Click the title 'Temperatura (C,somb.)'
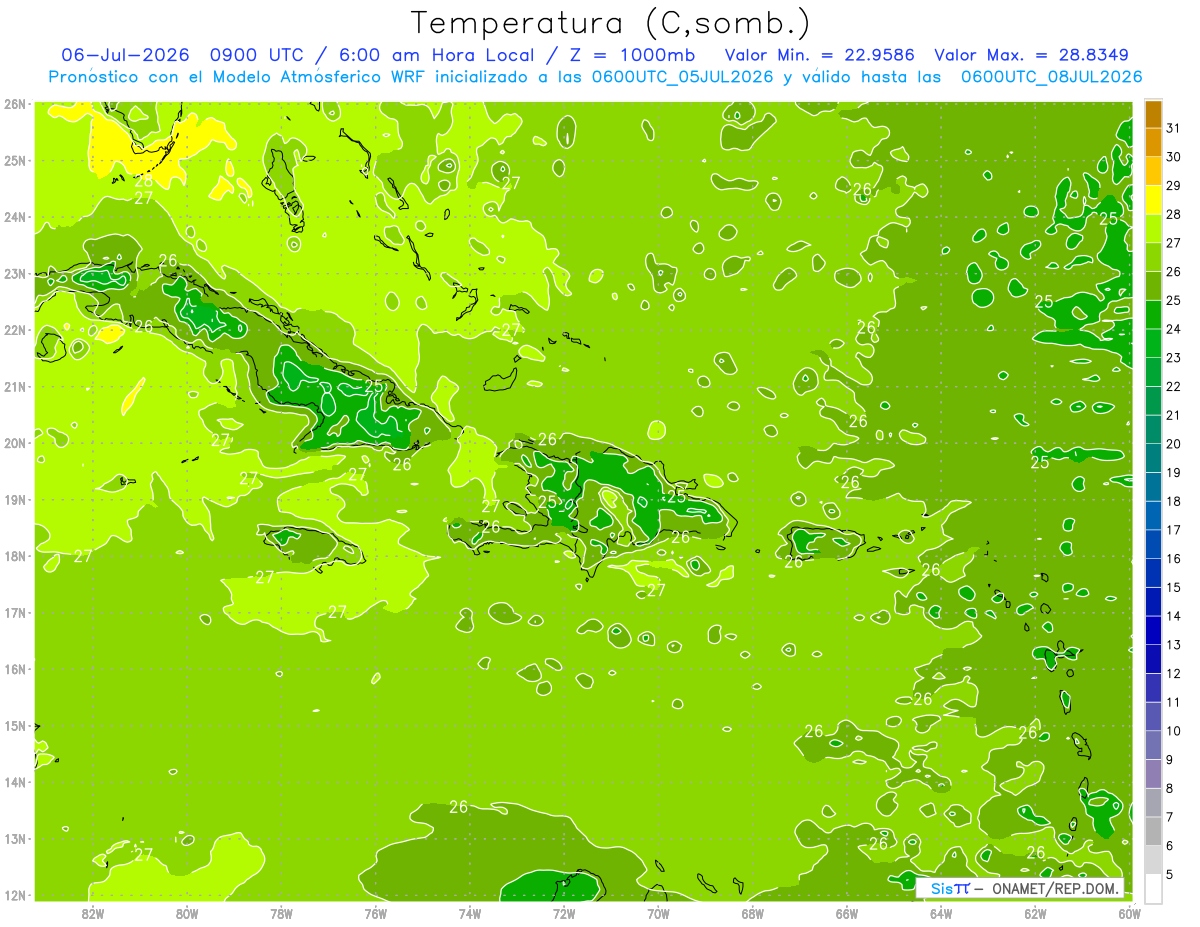 click(611, 23)
